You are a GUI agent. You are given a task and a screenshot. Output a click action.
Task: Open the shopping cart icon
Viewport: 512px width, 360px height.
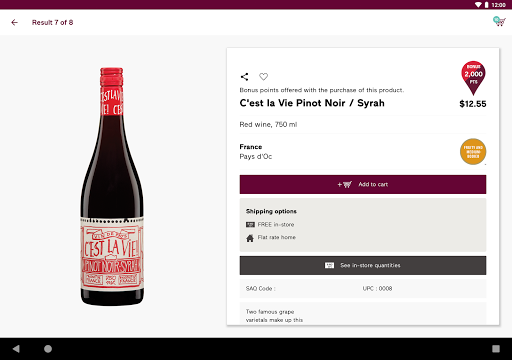[499, 22]
